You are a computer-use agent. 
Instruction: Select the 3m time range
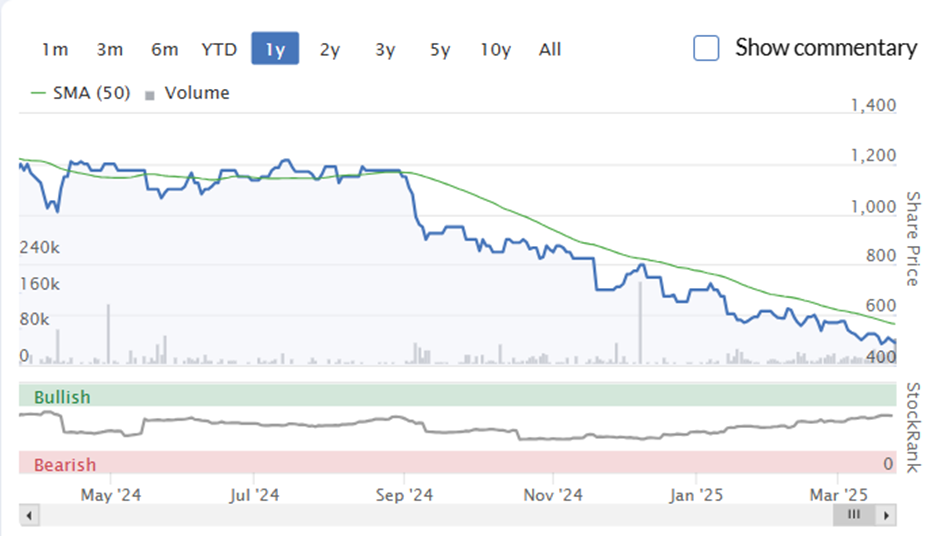point(110,49)
